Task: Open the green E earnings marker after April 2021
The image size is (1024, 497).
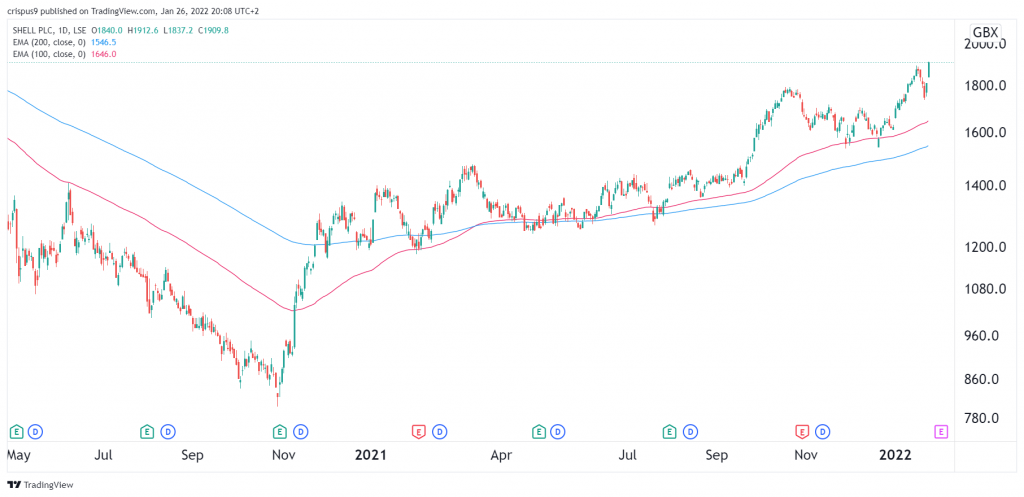Action: [539, 431]
